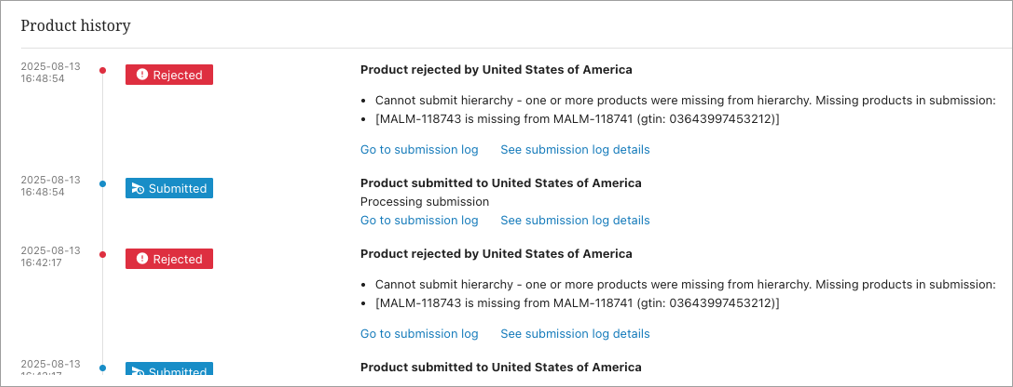Image resolution: width=1013 pixels, height=387 pixels.
Task: Select red timeline dot for 16:42:17 rejection
Action: (102, 255)
